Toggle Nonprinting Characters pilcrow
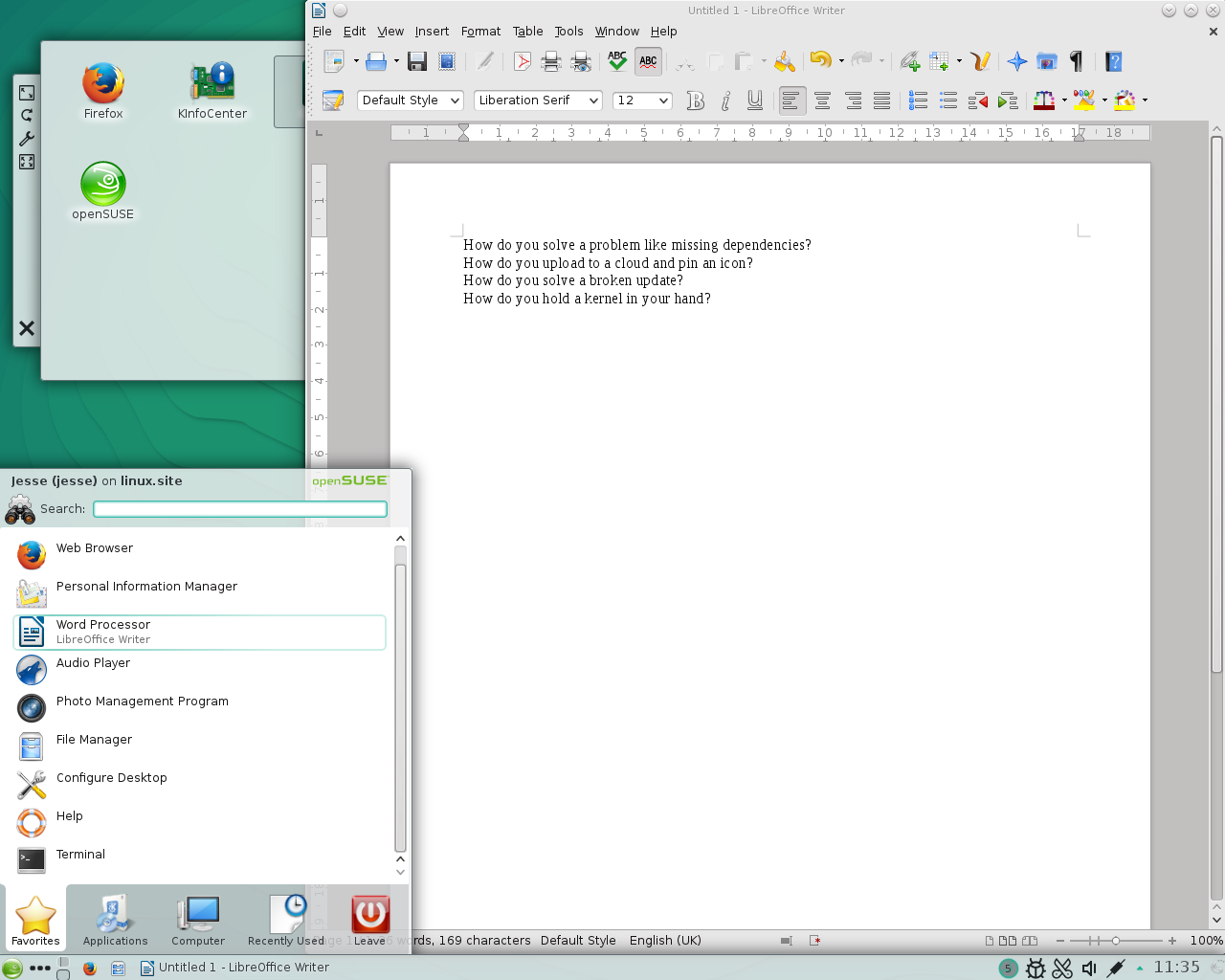 click(x=1077, y=61)
